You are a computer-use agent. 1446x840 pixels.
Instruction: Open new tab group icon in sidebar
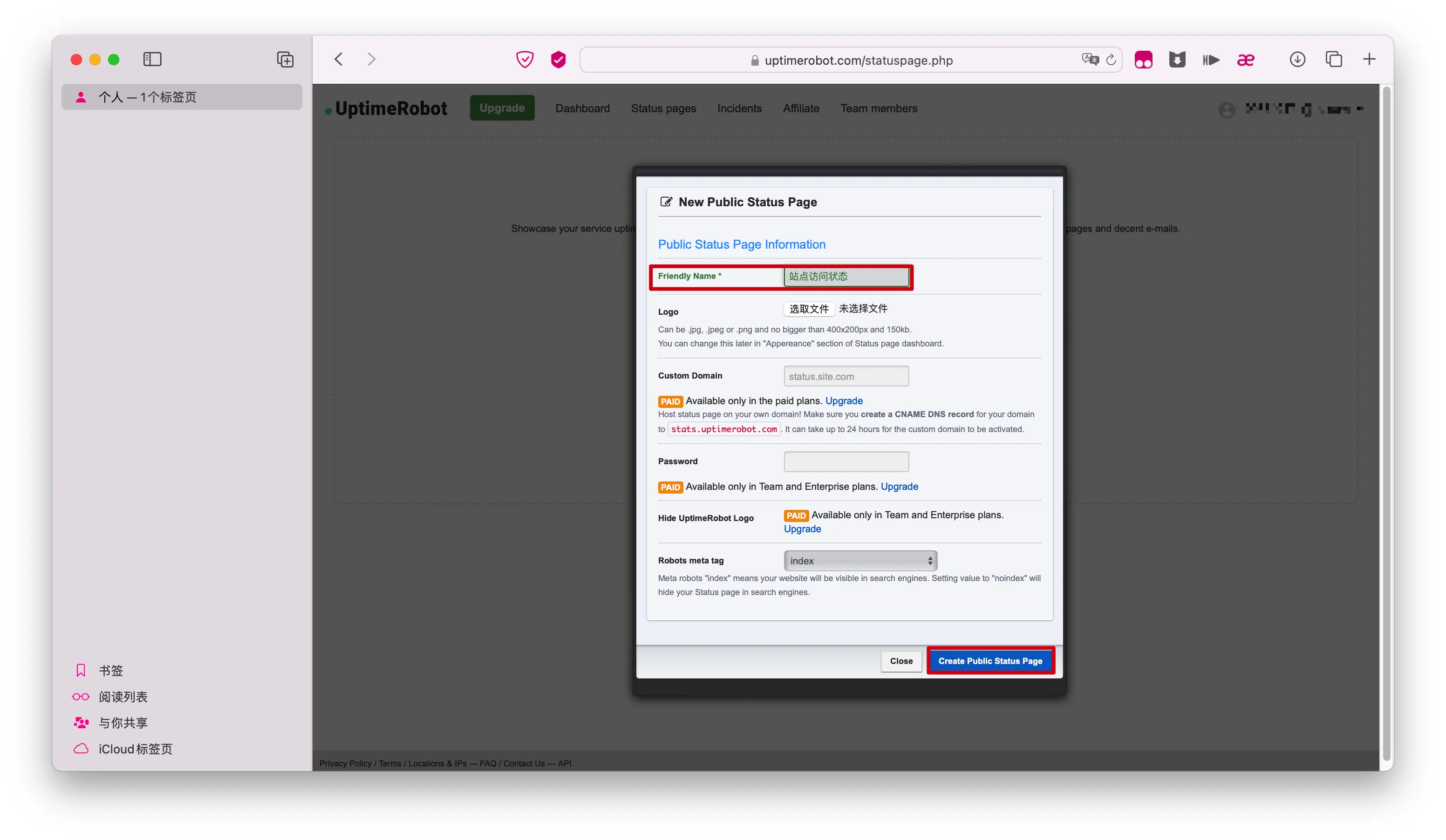pyautogui.click(x=285, y=59)
